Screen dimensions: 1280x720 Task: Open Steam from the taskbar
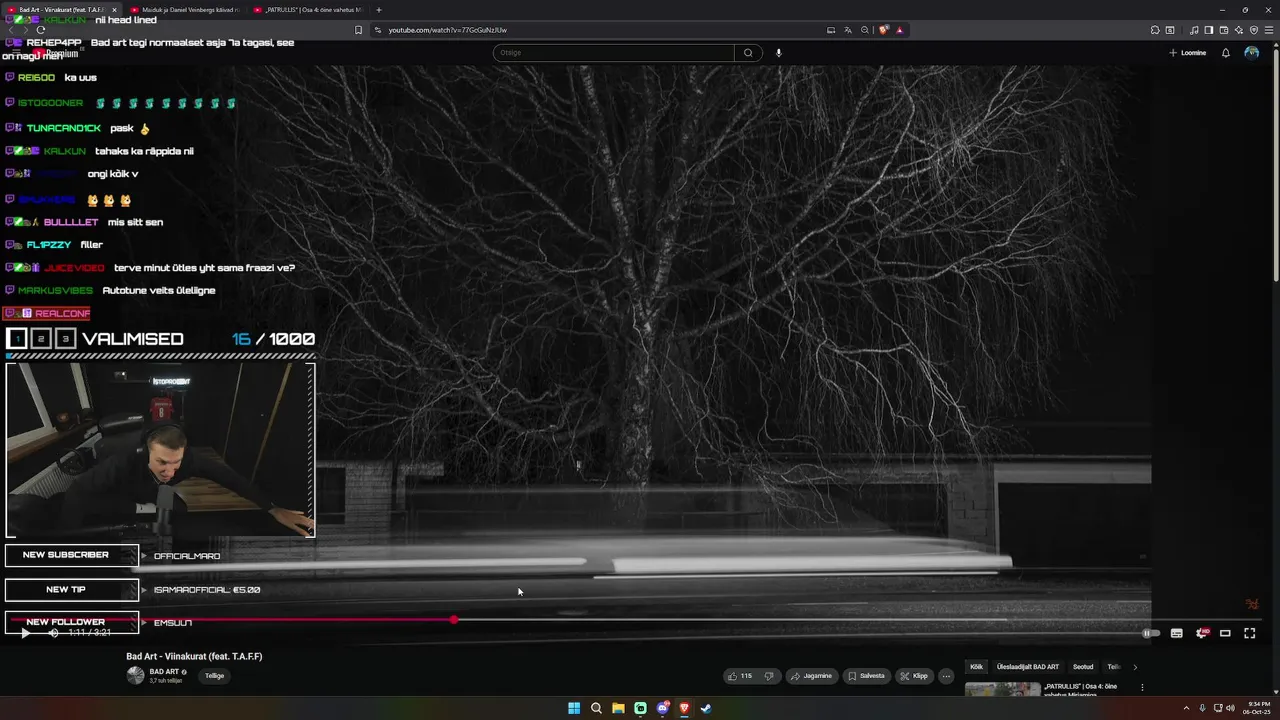coord(706,708)
